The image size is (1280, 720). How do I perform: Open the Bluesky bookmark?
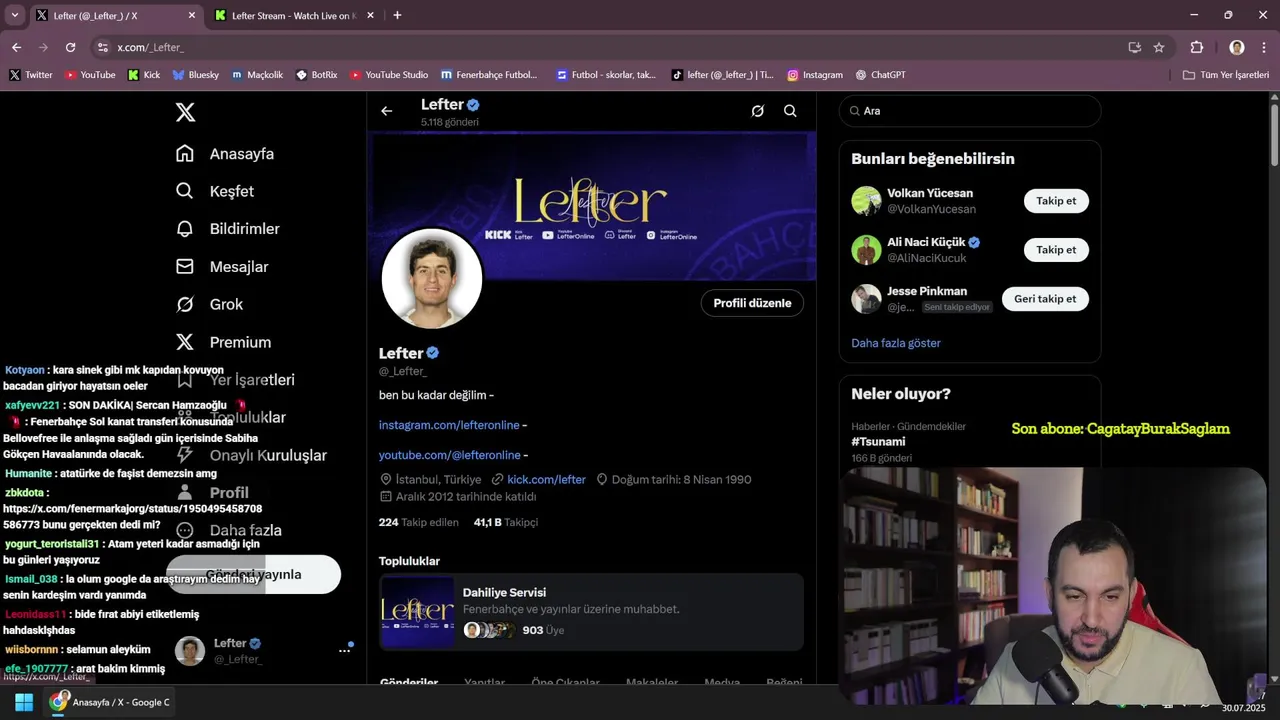click(195, 75)
